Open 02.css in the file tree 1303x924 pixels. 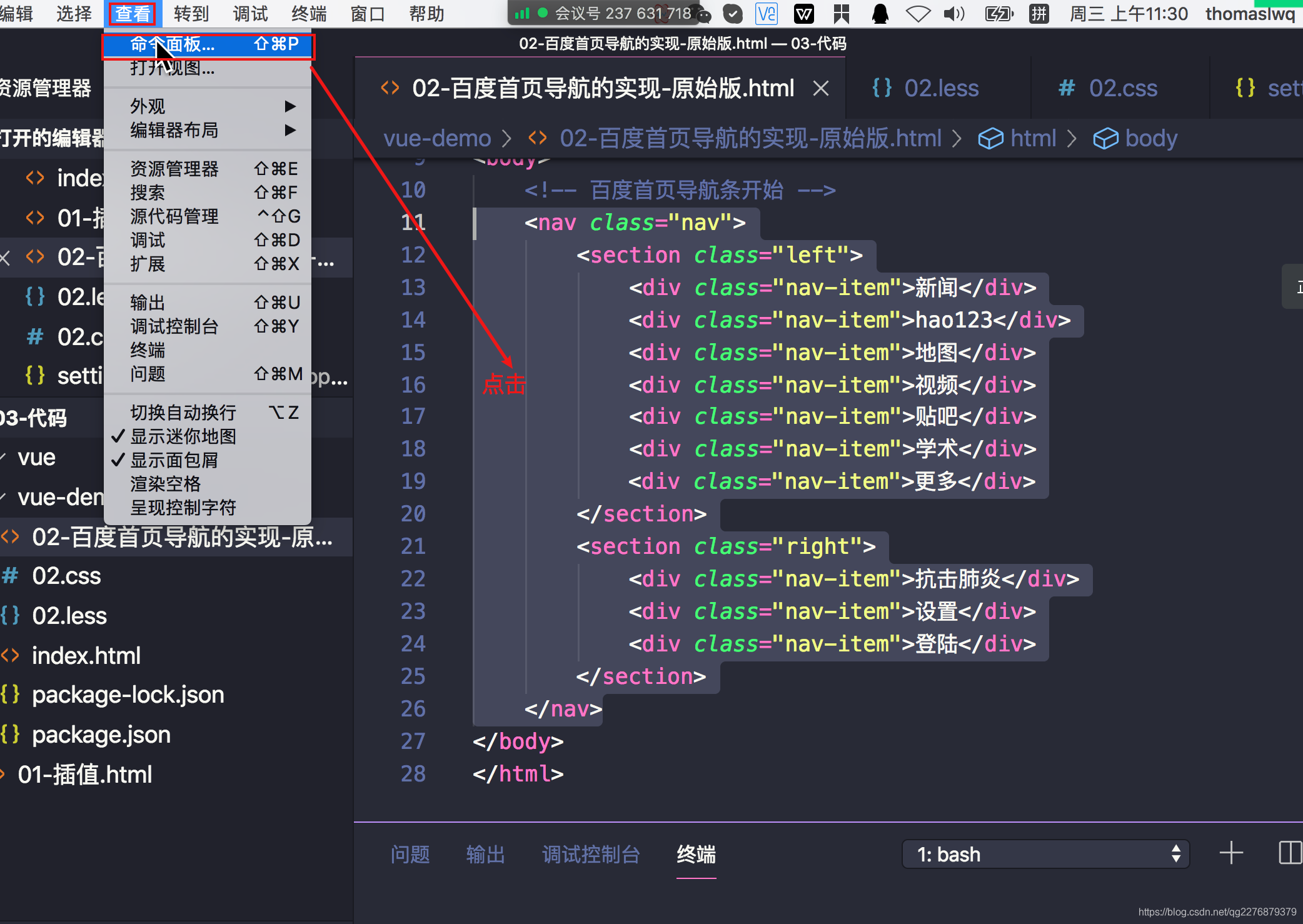click(x=176, y=576)
